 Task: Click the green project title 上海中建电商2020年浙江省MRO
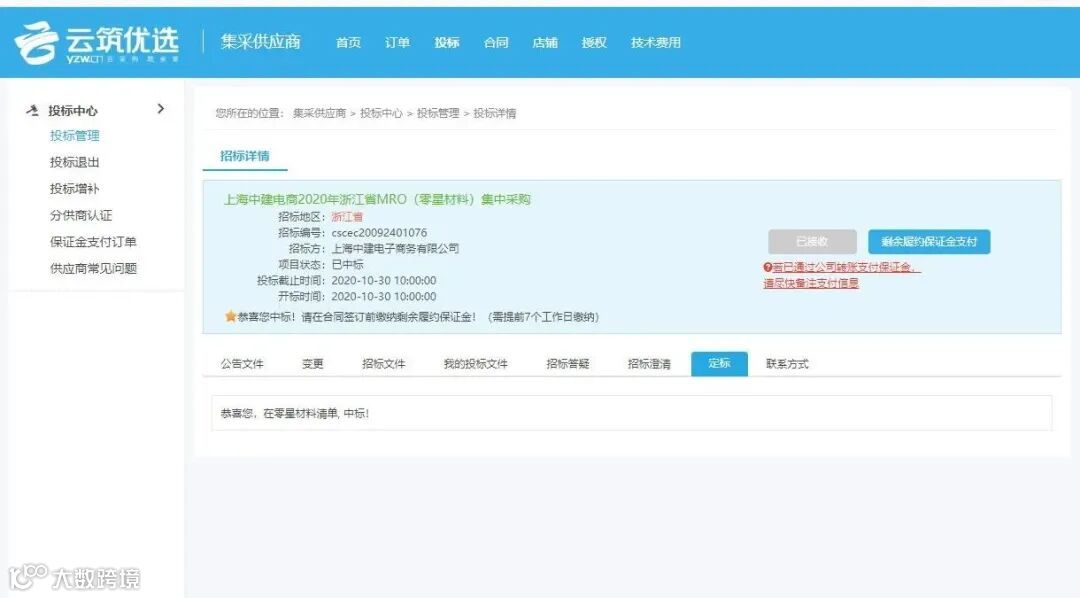[x=377, y=199]
